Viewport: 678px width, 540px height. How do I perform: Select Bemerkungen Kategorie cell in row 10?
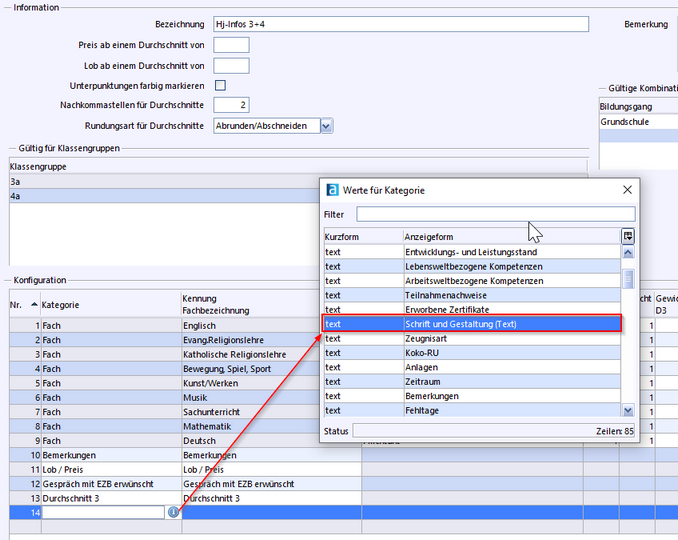pyautogui.click(x=111, y=455)
